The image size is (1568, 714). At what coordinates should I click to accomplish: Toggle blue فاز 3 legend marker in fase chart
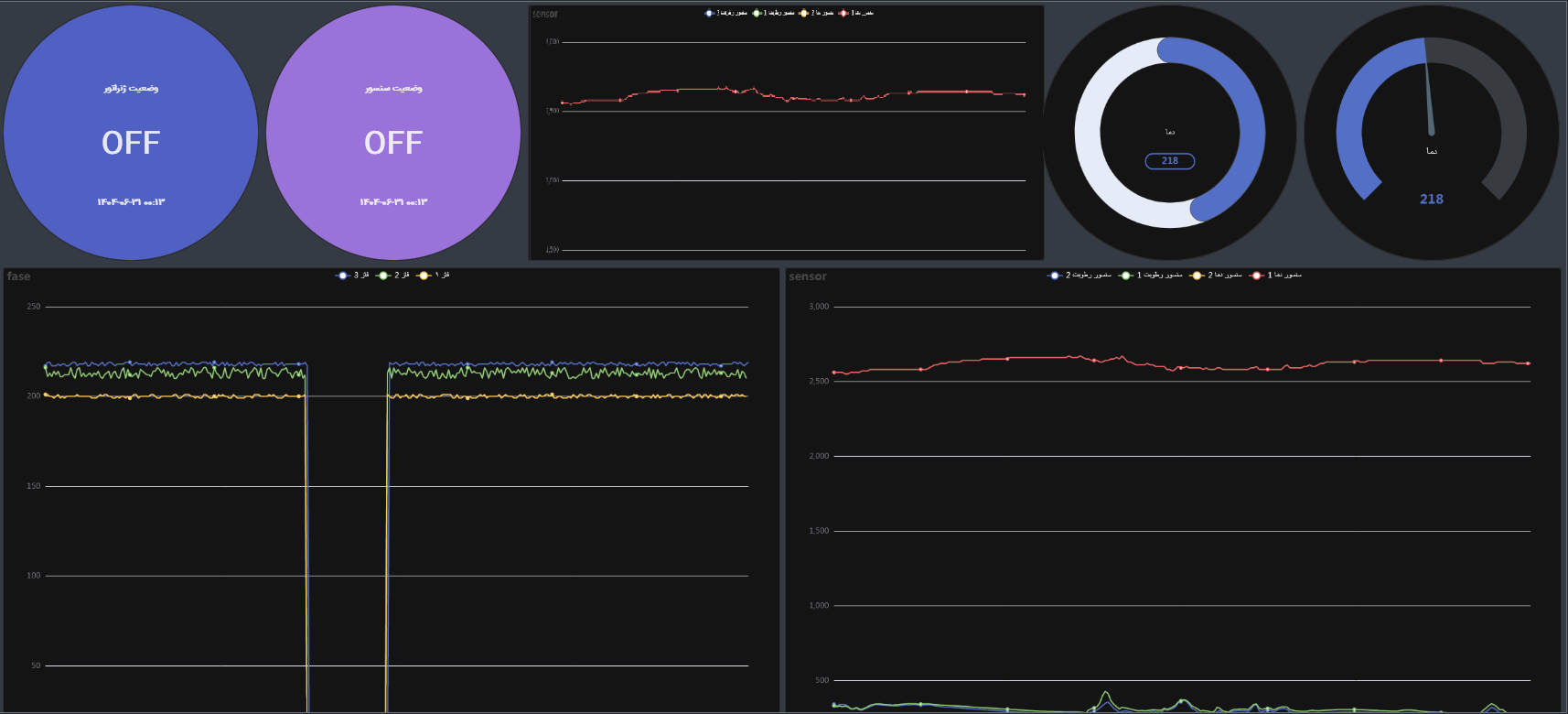click(x=343, y=276)
